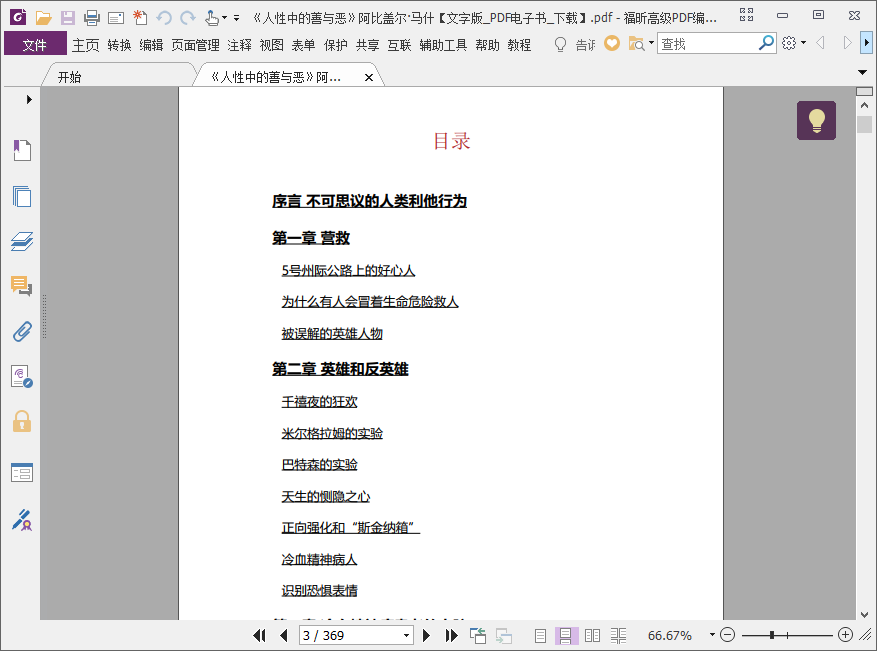The height and width of the screenshot is (651, 877).
Task: Open the Bookmarks panel icon
Action: 22,150
